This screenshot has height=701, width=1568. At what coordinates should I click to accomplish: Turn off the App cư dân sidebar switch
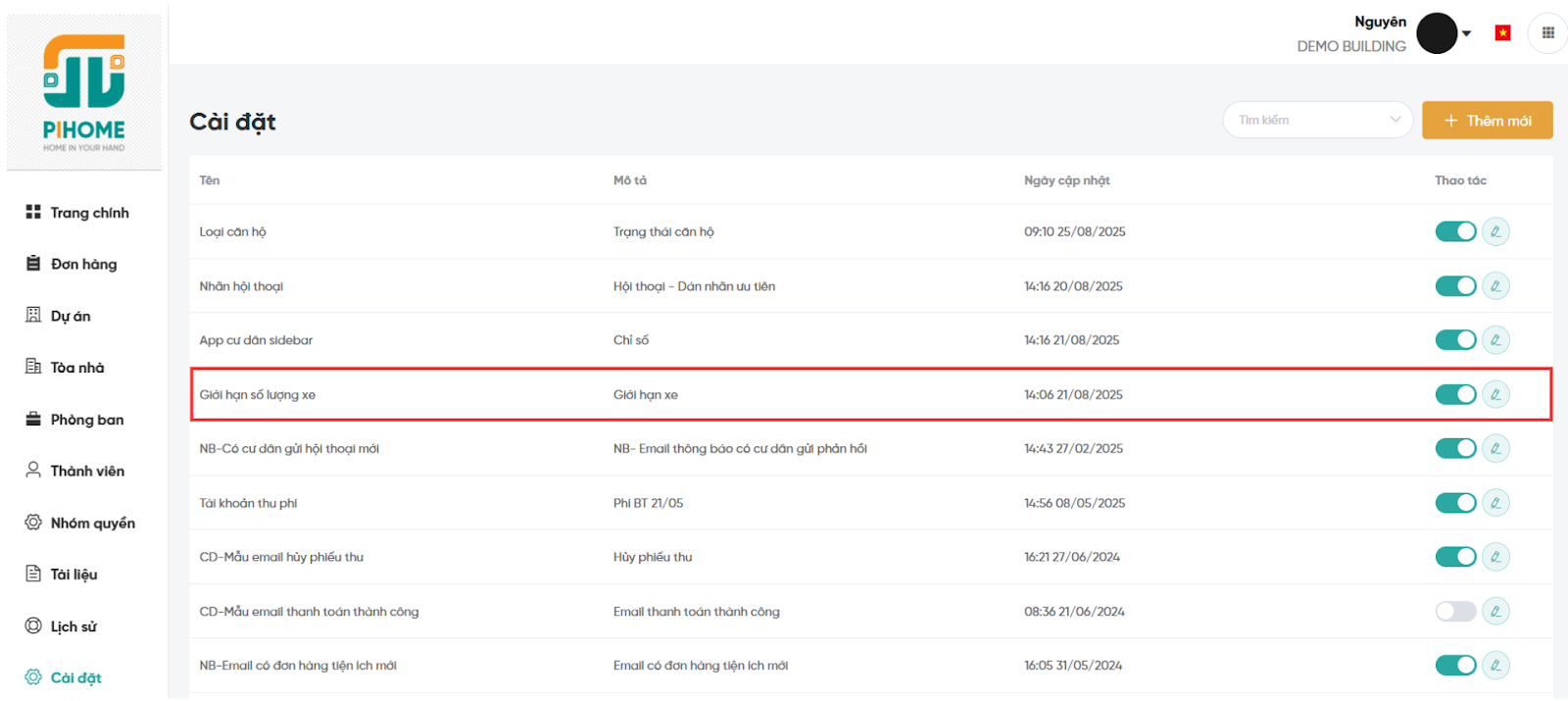tap(1455, 340)
